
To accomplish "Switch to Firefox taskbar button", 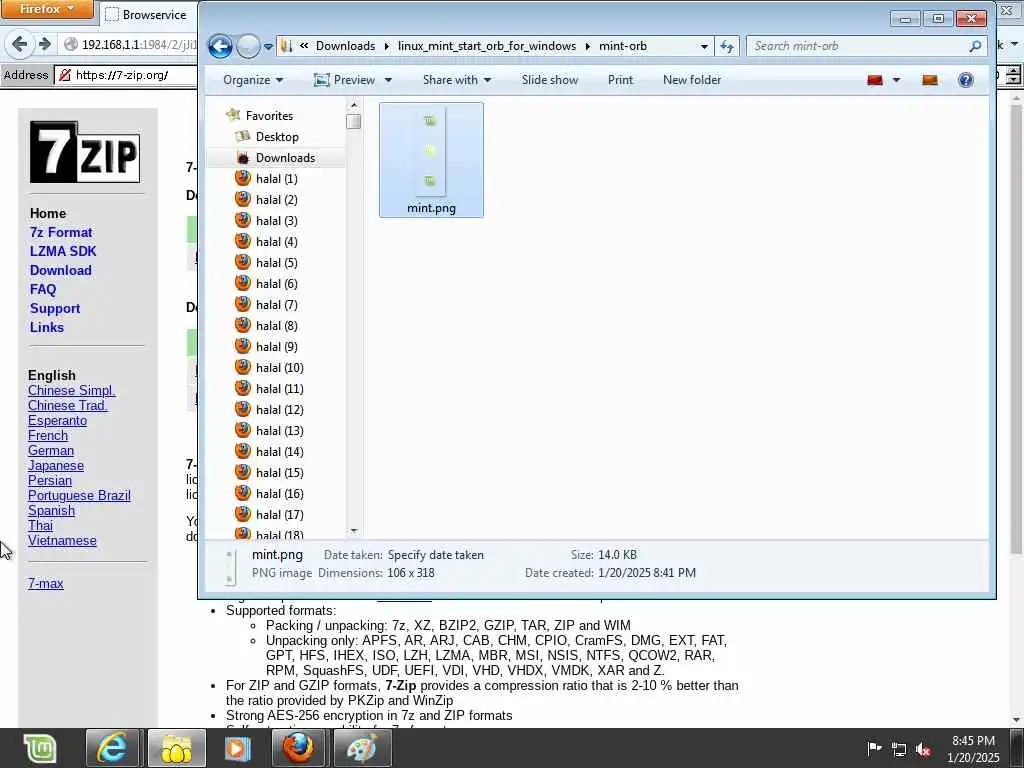I will coord(298,748).
